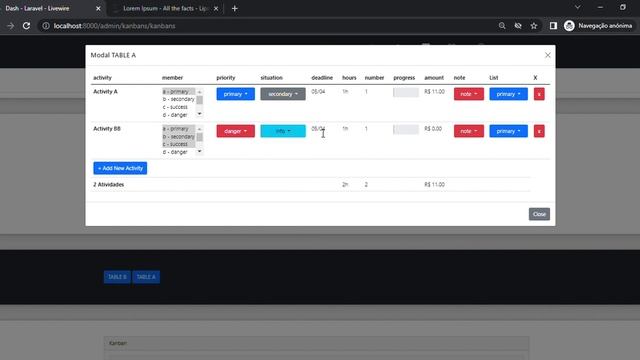This screenshot has width=640, height=360.
Task: Click the incognito profile avatar icon
Action: click(569, 26)
